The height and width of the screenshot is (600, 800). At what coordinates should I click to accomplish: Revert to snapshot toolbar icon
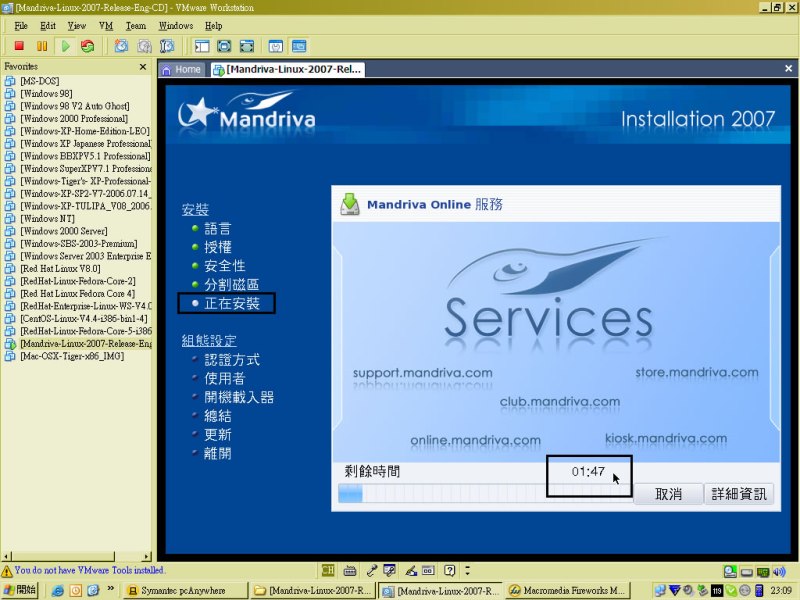[x=144, y=46]
